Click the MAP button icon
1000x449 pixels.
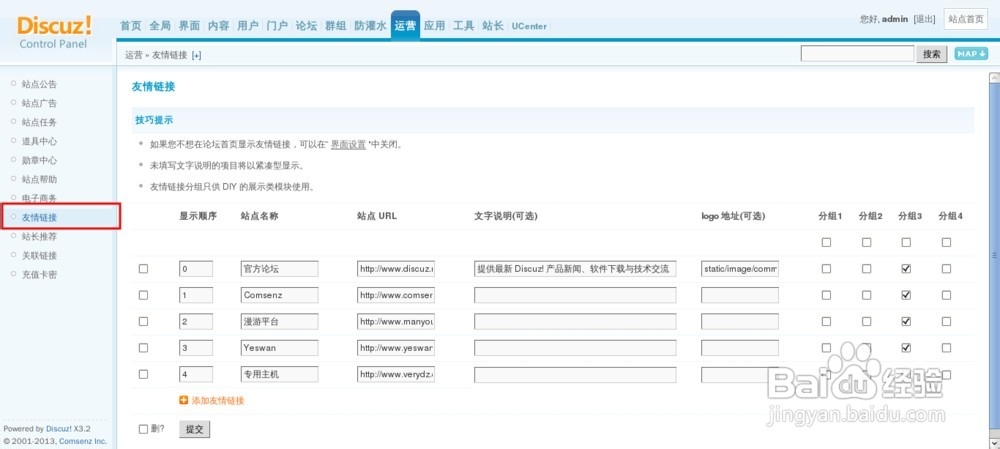pyautogui.click(x=971, y=54)
